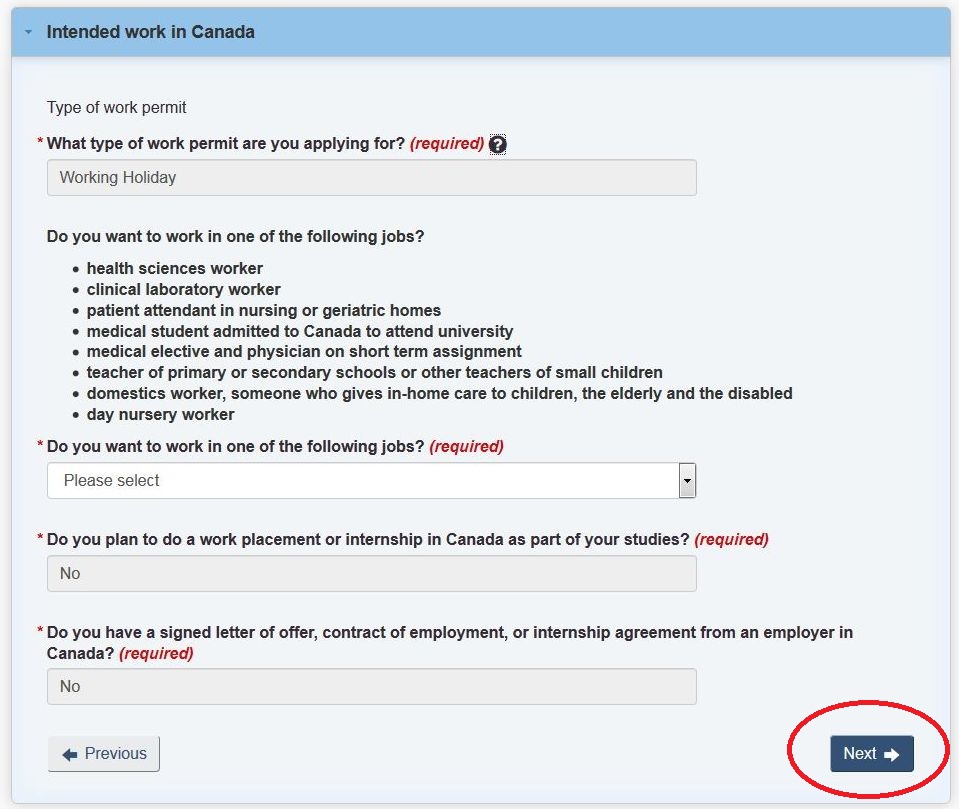Click the work placement or internship question label

[x=368, y=539]
